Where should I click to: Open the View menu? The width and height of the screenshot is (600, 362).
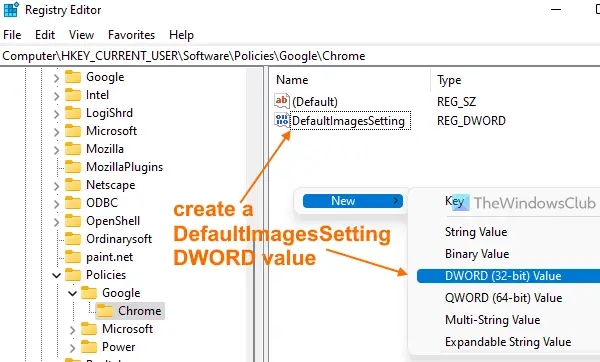(x=82, y=35)
